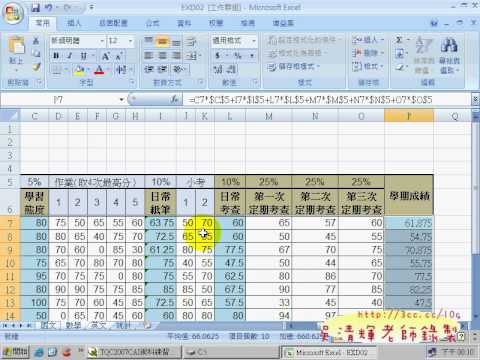
Task: Open the Home ribbon tab
Action: (x=42, y=23)
